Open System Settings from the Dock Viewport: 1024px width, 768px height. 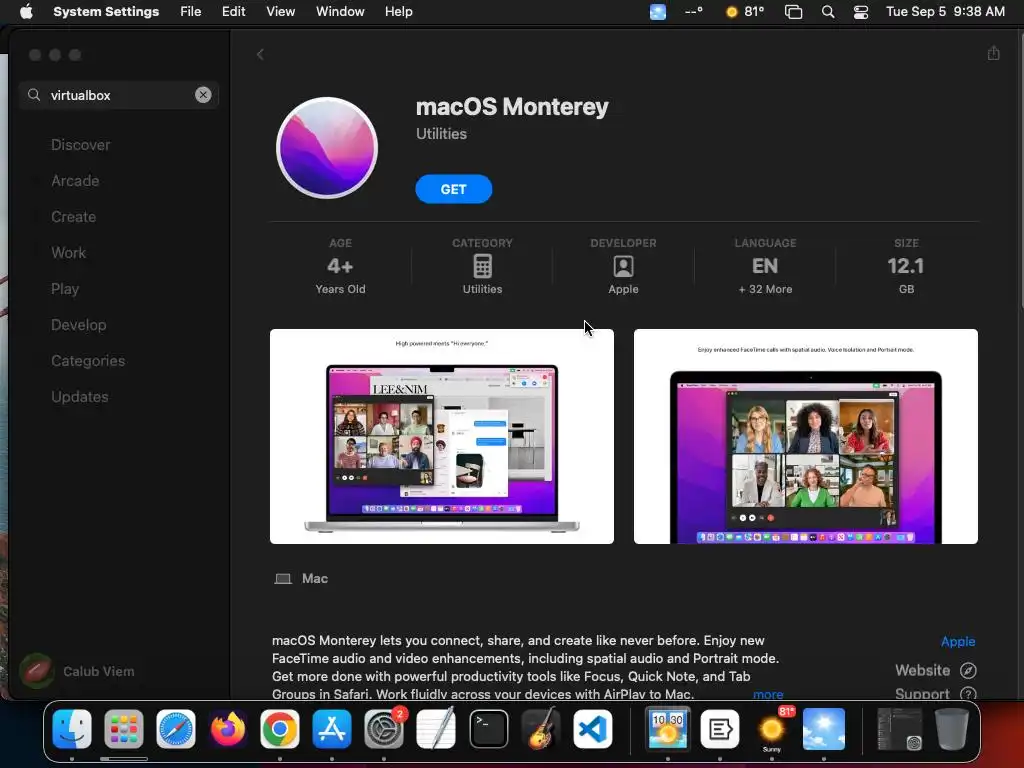[x=384, y=729]
